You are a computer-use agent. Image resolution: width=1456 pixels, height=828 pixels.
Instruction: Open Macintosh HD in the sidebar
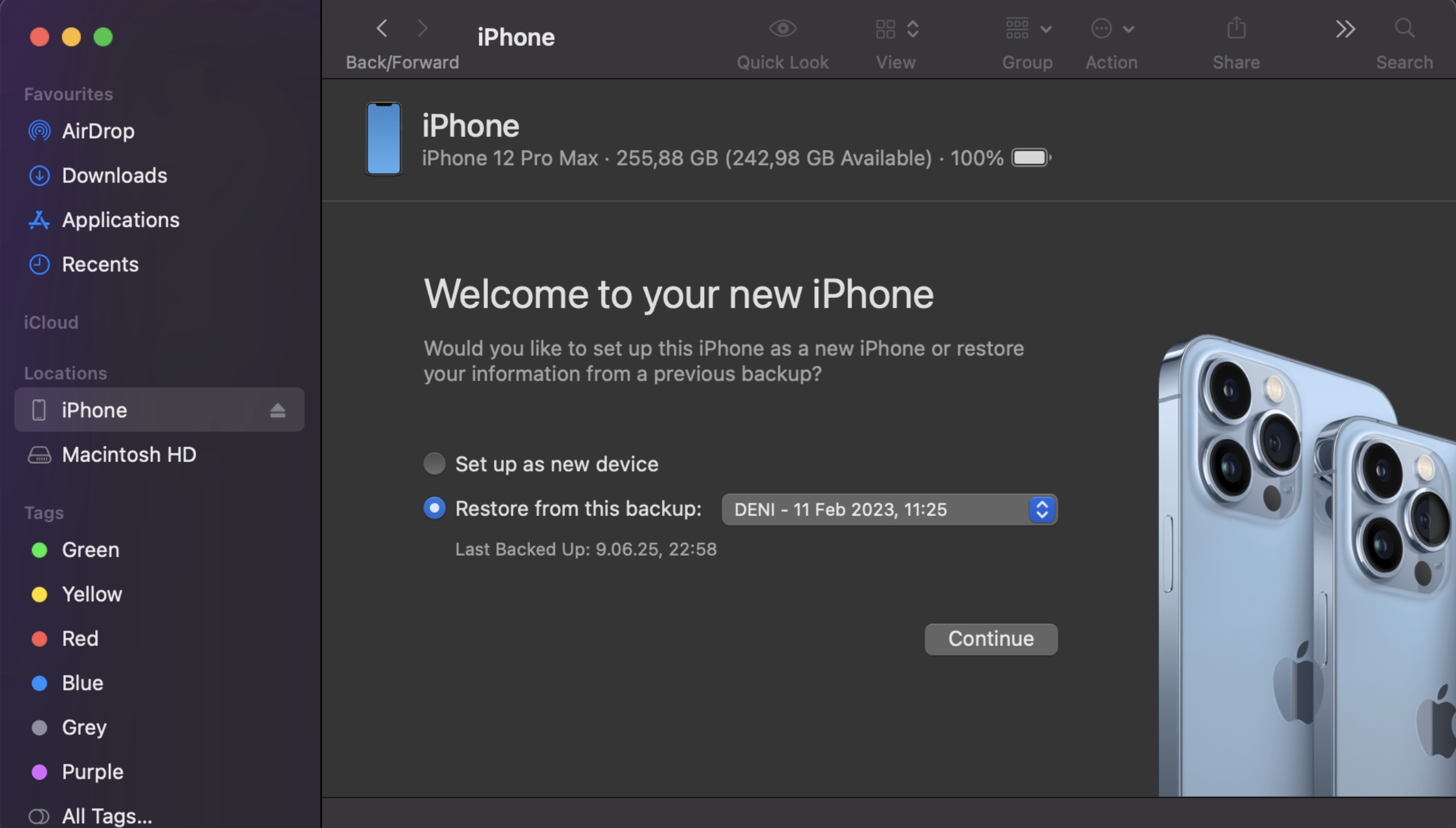(159, 454)
